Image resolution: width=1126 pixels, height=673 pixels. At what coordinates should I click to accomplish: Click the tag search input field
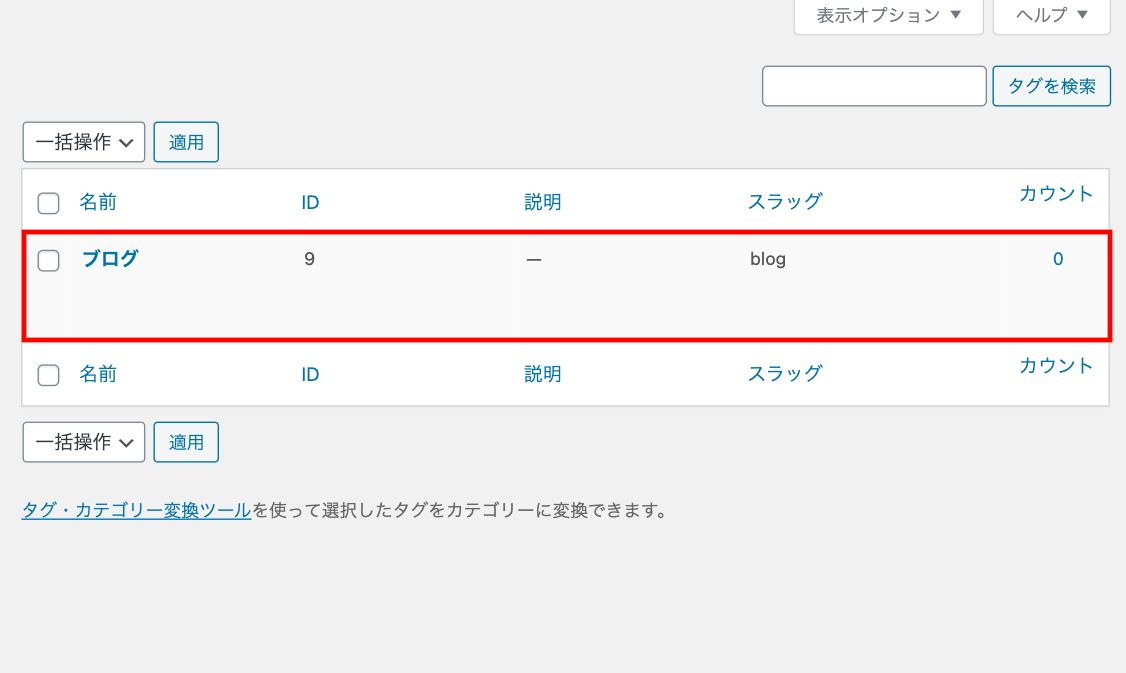point(874,86)
